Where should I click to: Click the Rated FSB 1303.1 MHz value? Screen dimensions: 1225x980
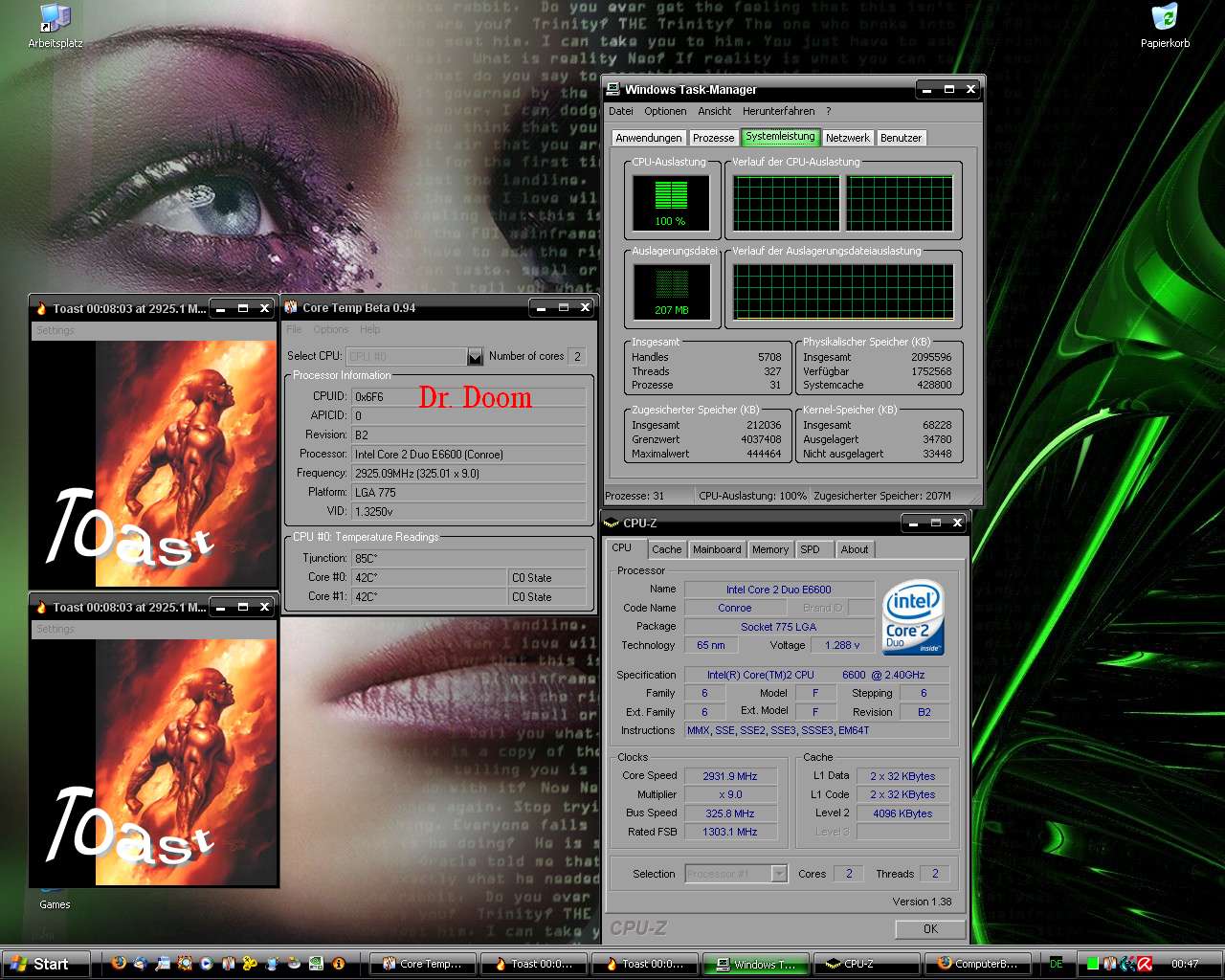[729, 832]
